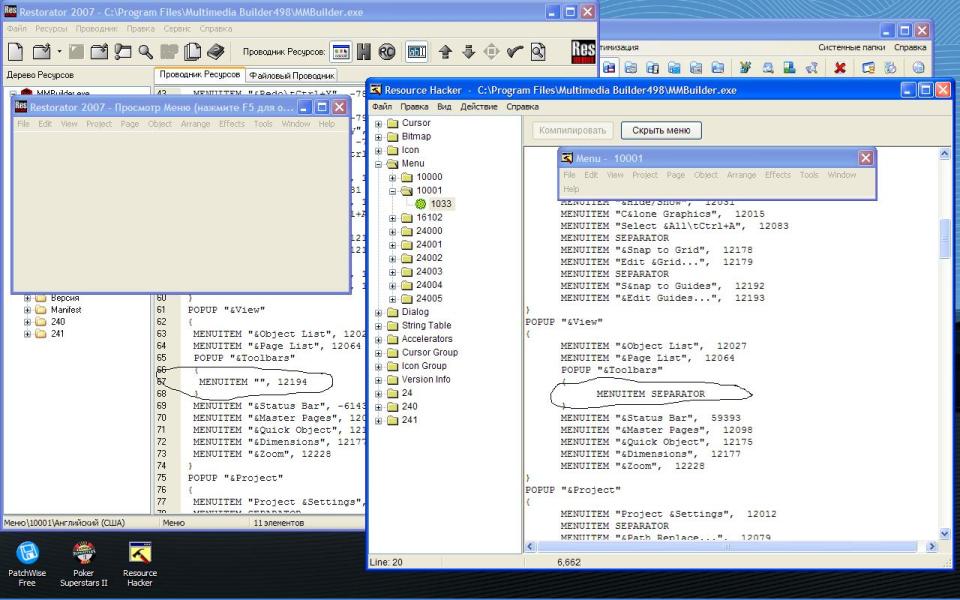Open the Poker Superstars II desktop icon
This screenshot has height=600, width=960.
83,564
